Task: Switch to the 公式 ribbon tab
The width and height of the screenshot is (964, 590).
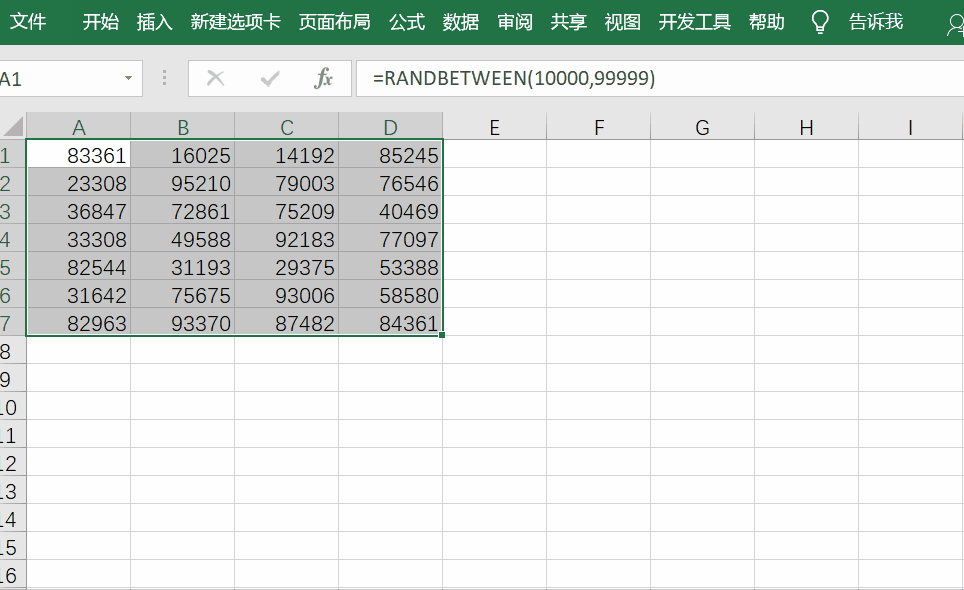Action: click(x=406, y=22)
